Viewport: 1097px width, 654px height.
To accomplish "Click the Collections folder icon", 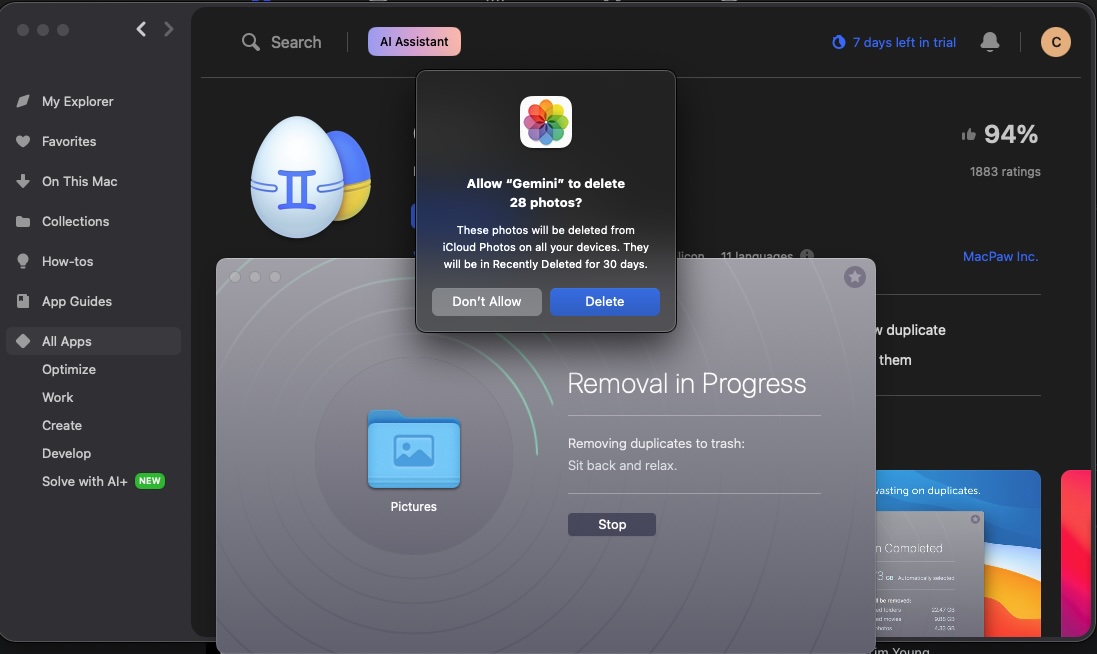I will [23, 221].
